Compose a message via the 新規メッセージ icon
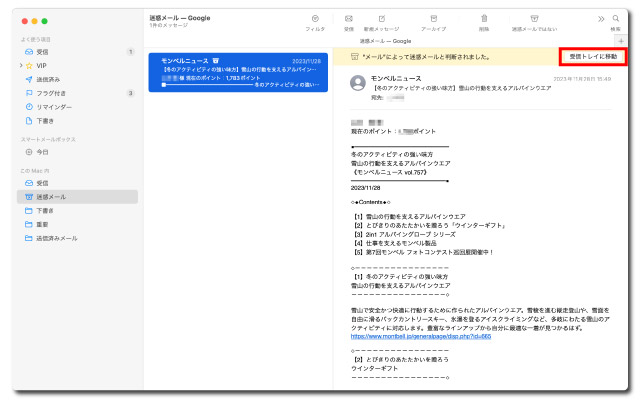The width and height of the screenshot is (640, 400). point(382,19)
